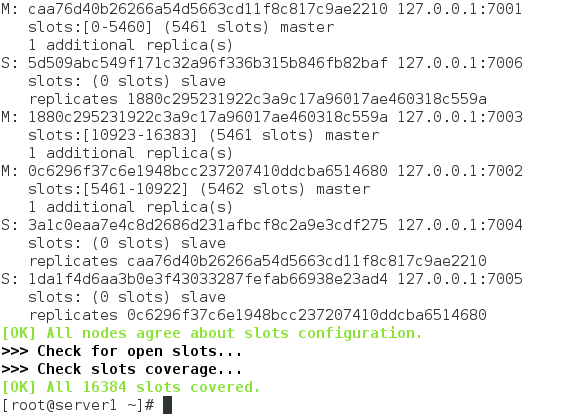Click the address 127.0.0.1:7001
Image resolution: width=575 pixels, height=416 pixels.
tap(460, 9)
